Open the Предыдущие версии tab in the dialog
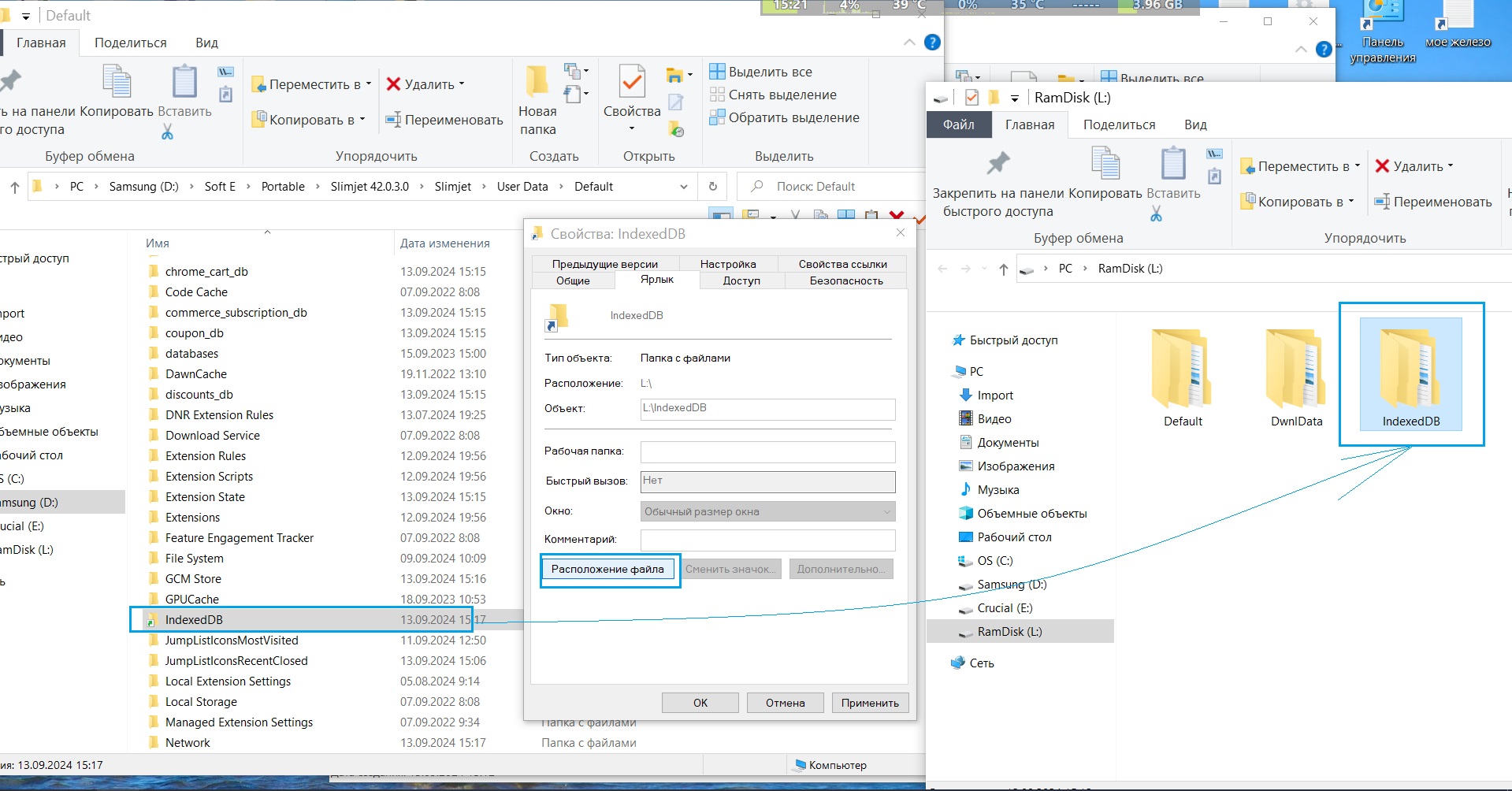 tap(605, 264)
